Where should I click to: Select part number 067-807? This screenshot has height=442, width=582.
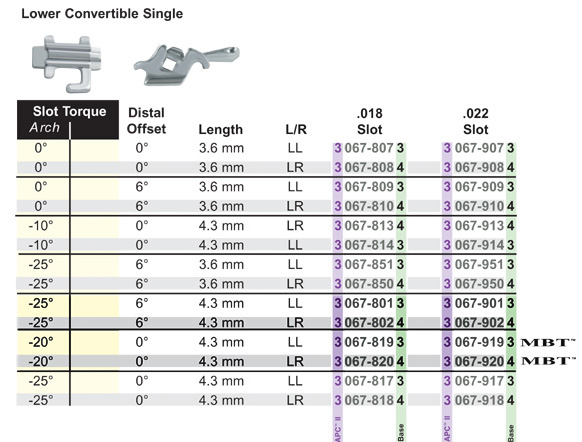coord(369,148)
